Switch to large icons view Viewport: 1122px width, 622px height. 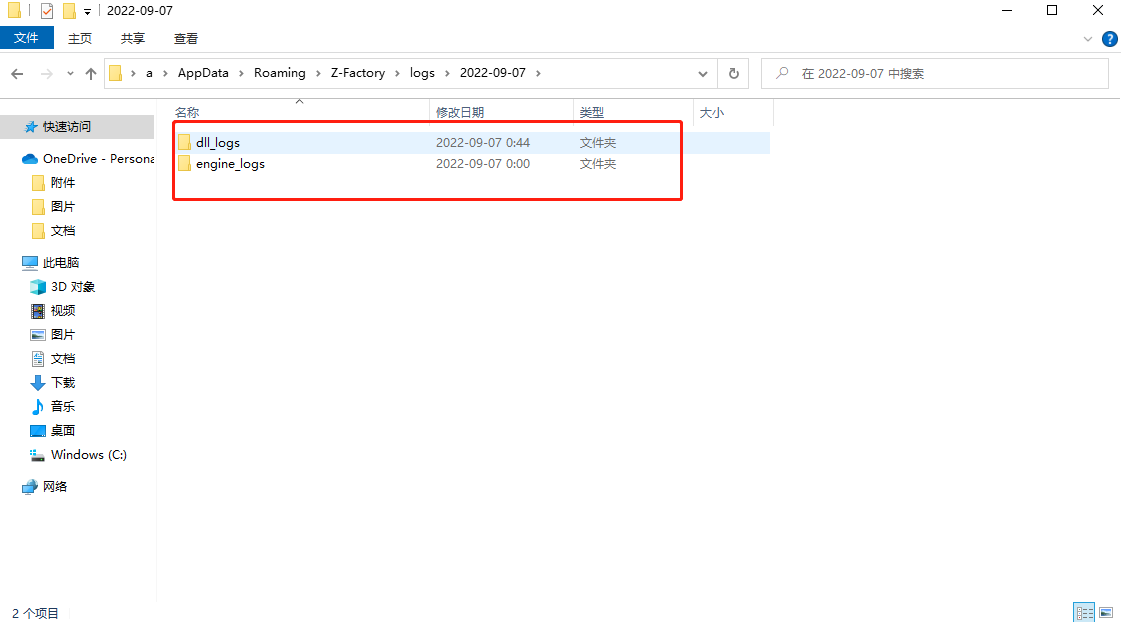(x=1106, y=612)
